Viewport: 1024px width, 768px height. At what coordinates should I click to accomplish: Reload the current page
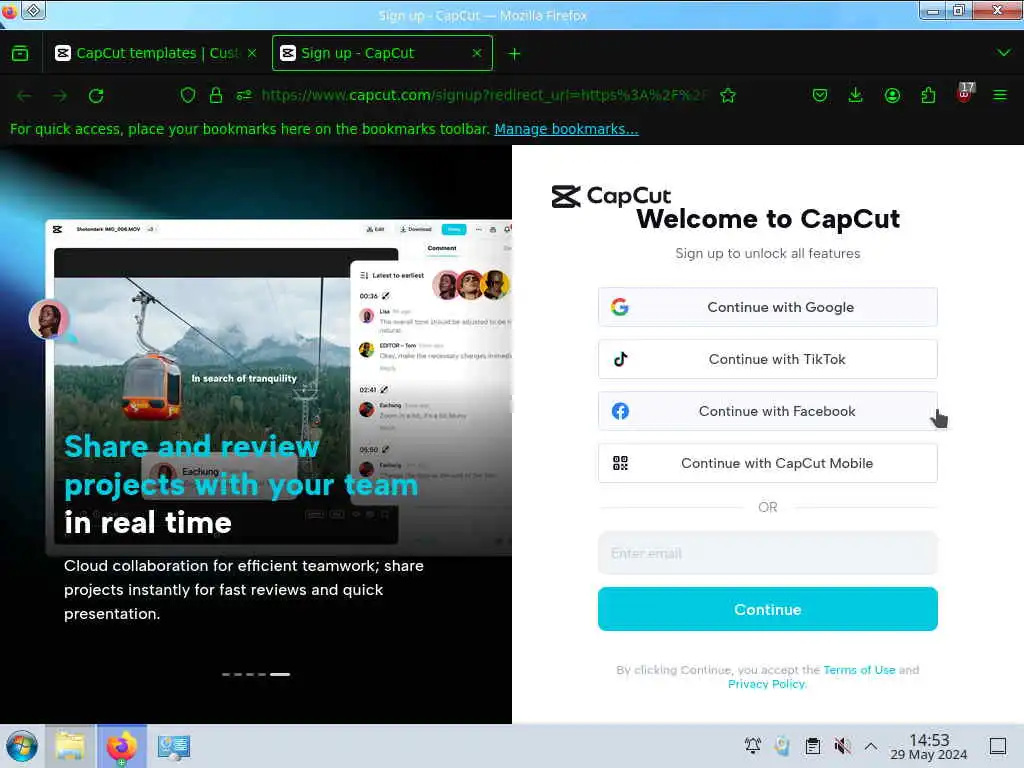(x=96, y=95)
